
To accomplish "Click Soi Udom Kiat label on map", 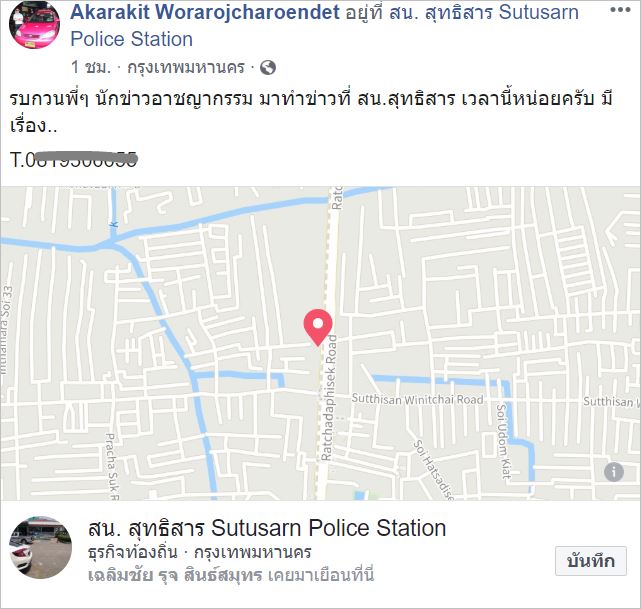I will click(504, 441).
